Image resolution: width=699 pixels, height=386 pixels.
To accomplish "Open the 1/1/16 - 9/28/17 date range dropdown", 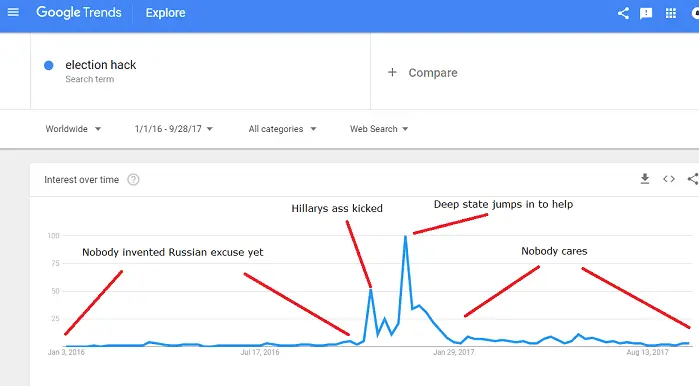I will (x=174, y=129).
